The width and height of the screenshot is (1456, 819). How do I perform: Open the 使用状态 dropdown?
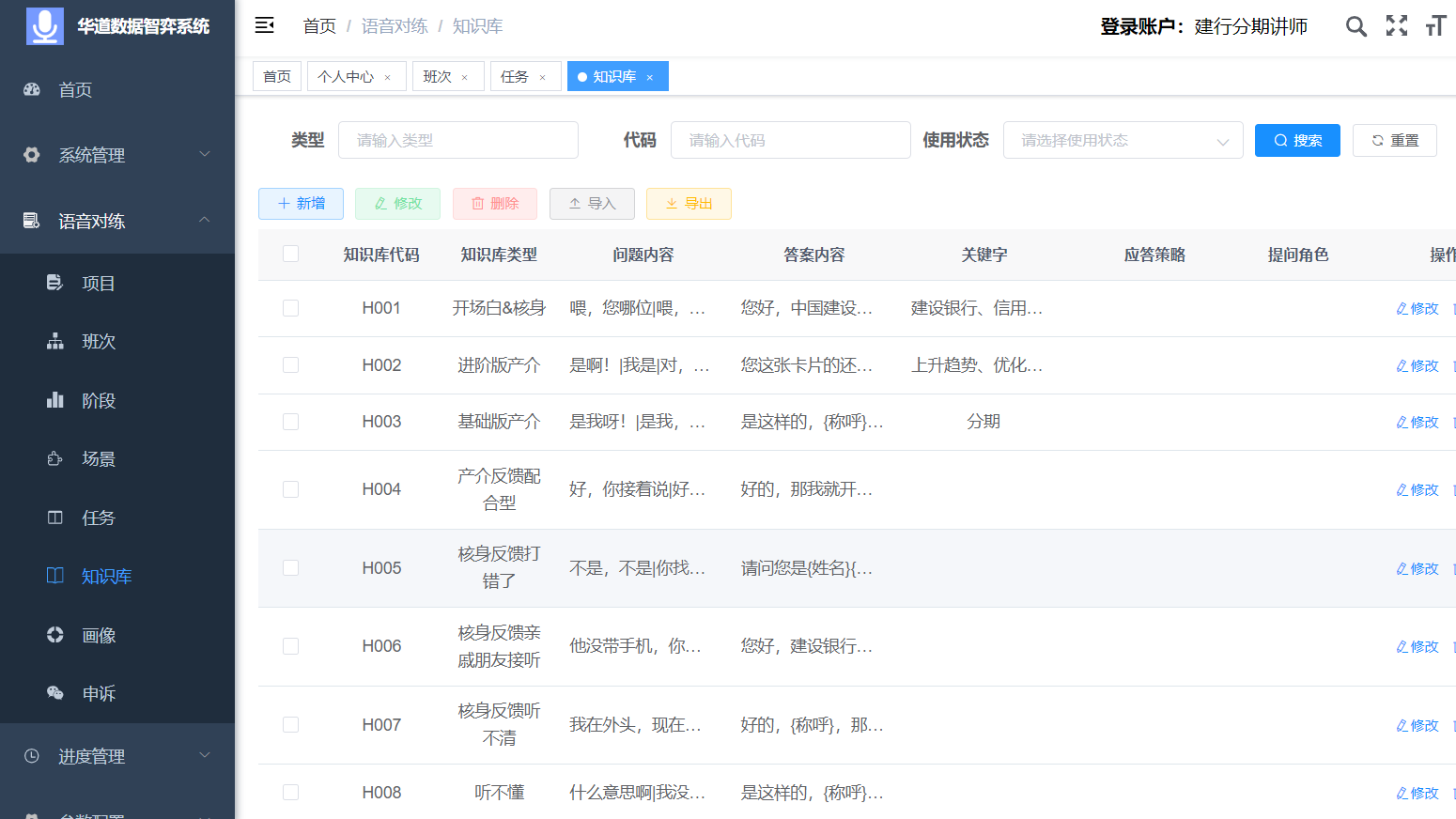tap(1123, 140)
